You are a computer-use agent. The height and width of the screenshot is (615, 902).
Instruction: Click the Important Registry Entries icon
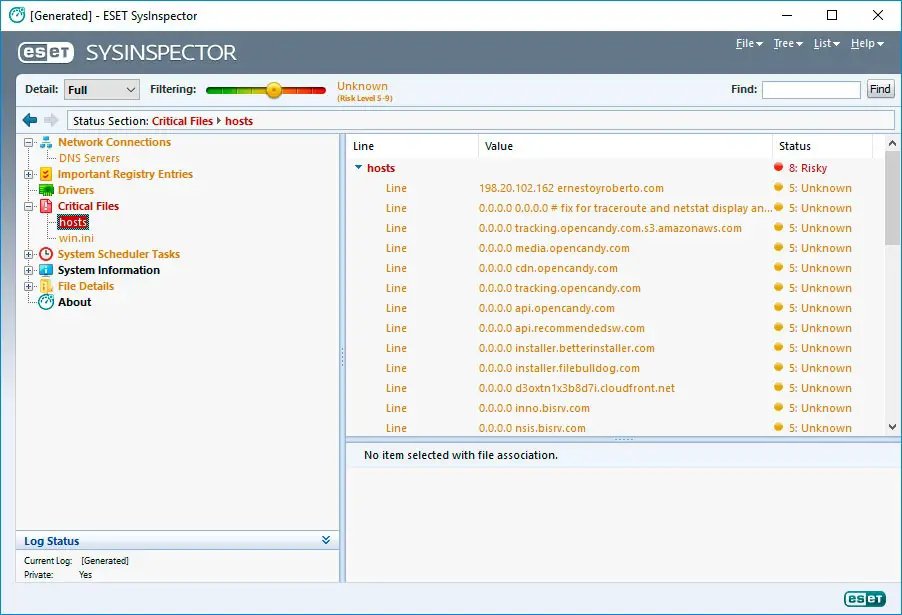[x=46, y=174]
